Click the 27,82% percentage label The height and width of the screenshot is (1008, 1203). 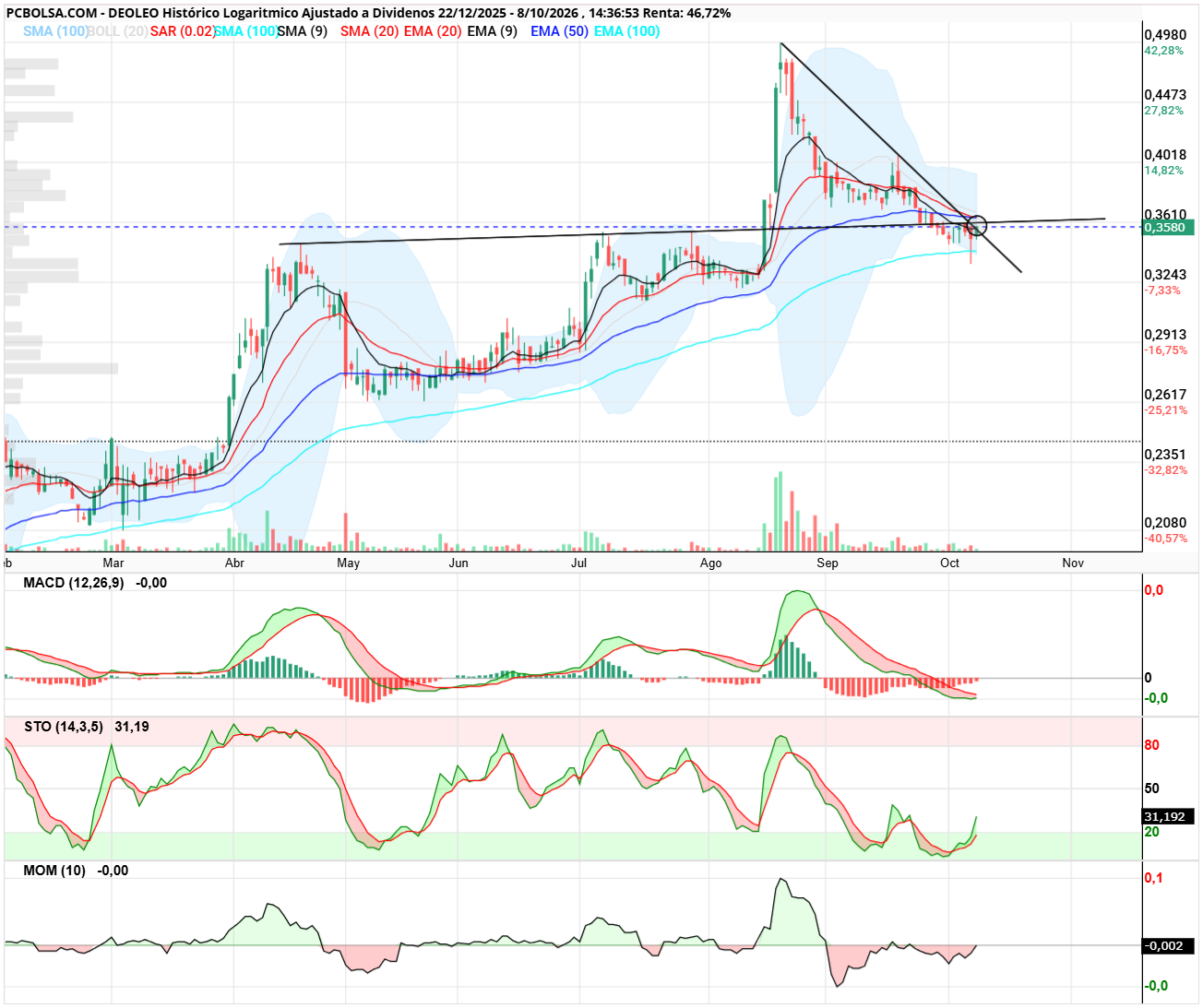[x=1163, y=111]
